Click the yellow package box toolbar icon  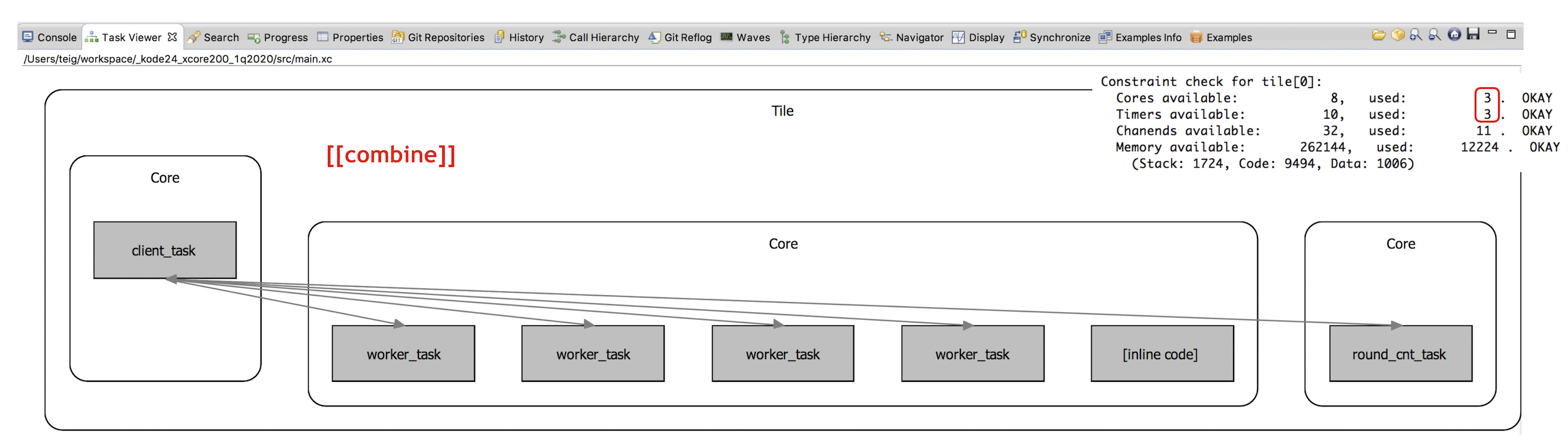(x=1397, y=35)
